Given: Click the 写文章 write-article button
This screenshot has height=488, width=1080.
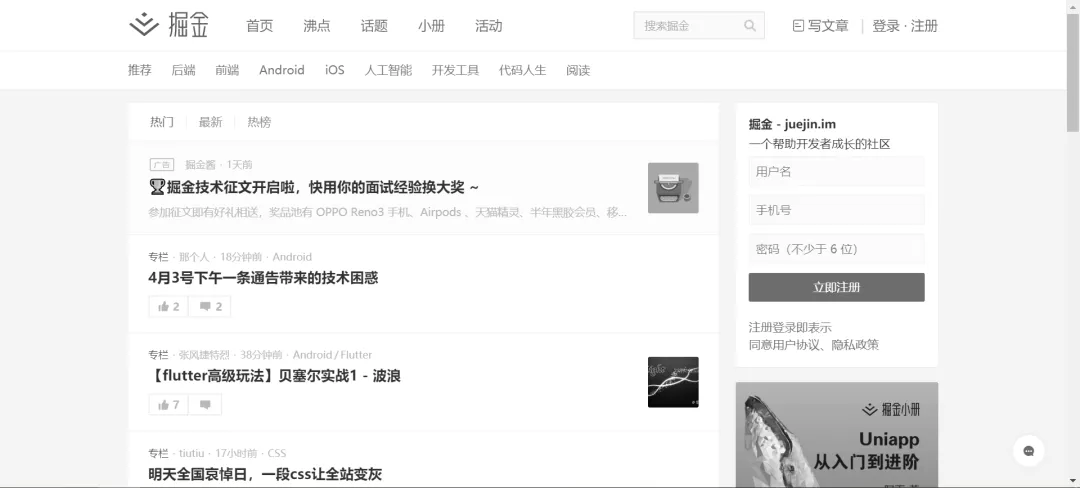Looking at the screenshot, I should pyautogui.click(x=821, y=26).
